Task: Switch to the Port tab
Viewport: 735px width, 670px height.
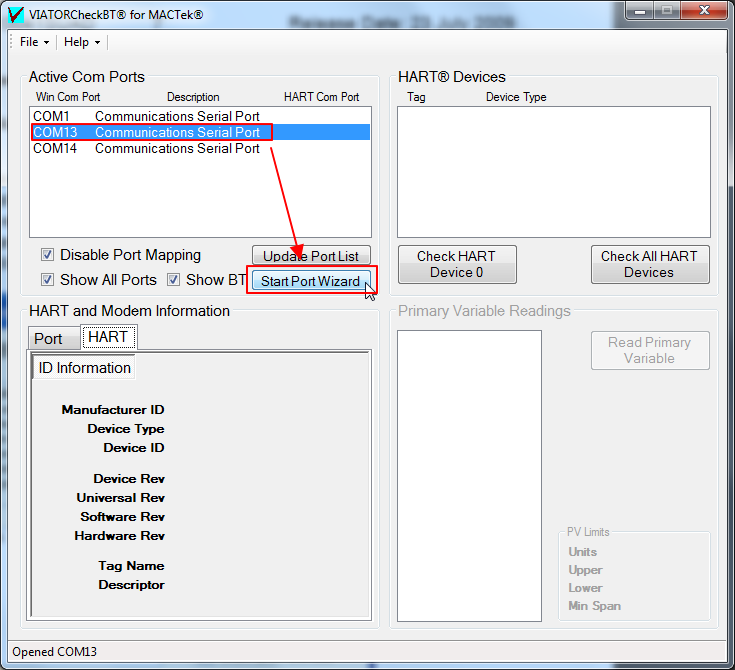Action: click(53, 339)
